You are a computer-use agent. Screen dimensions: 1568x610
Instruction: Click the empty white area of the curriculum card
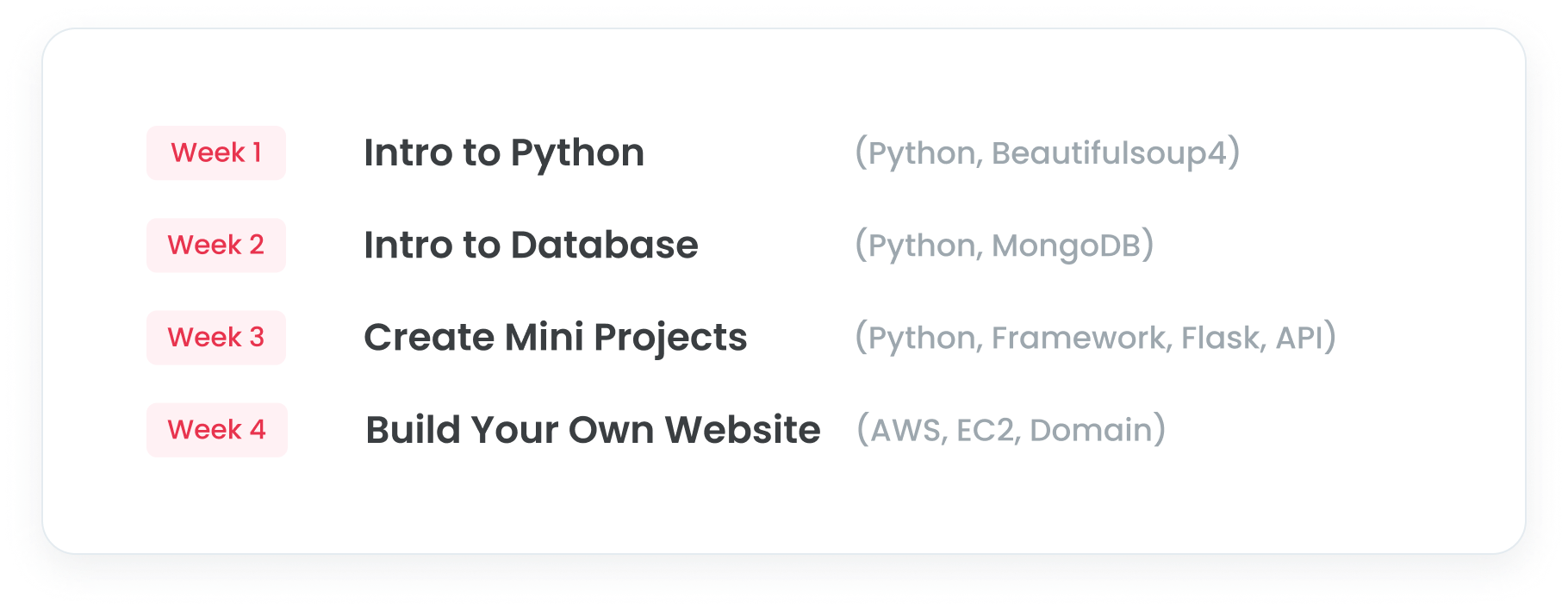[775, 508]
